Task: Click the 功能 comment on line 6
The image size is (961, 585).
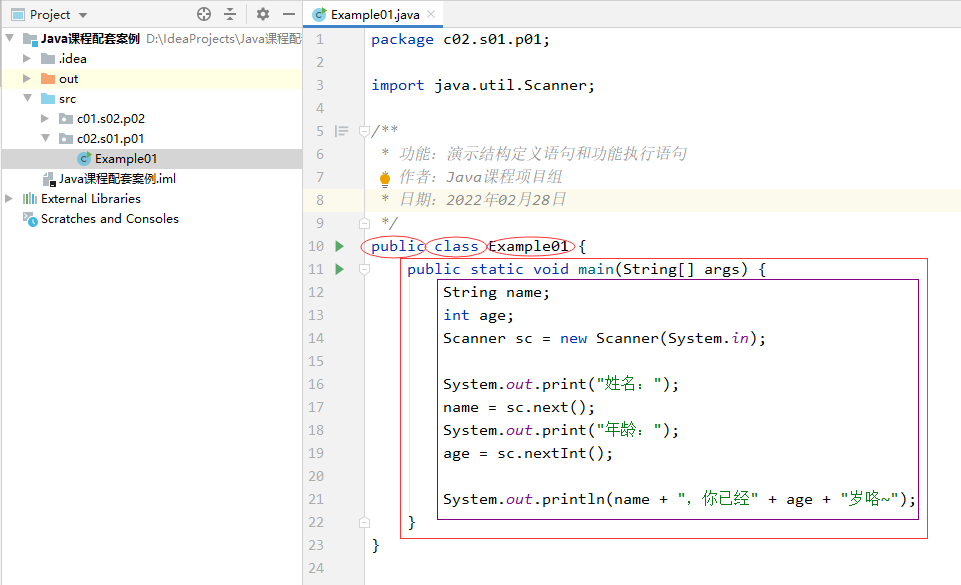Action: pos(543,154)
